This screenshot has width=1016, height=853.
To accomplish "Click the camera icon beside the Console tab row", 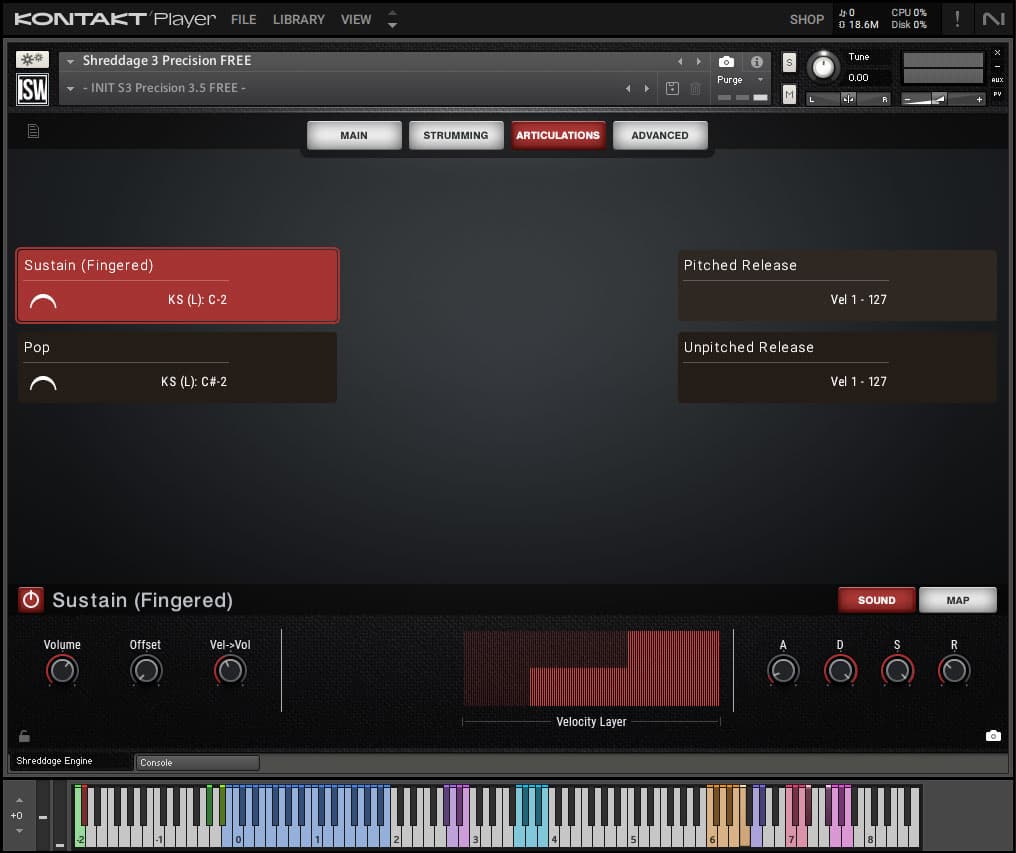I will [x=993, y=736].
